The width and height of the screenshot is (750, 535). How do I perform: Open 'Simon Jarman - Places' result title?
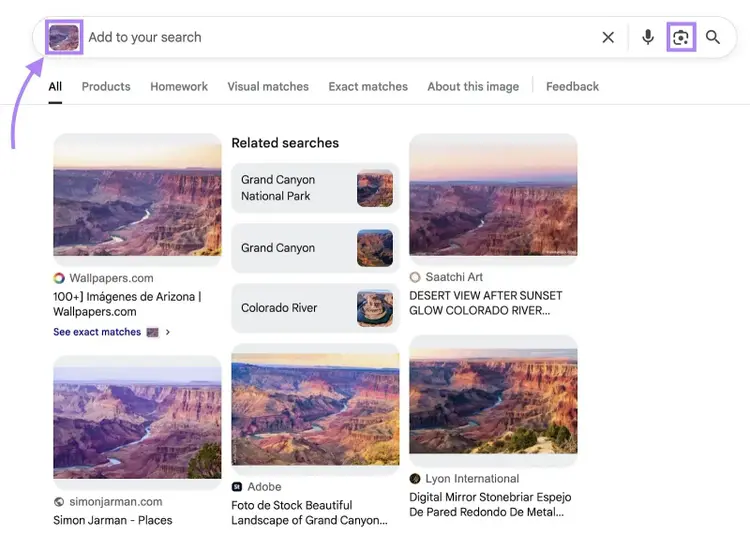point(112,520)
